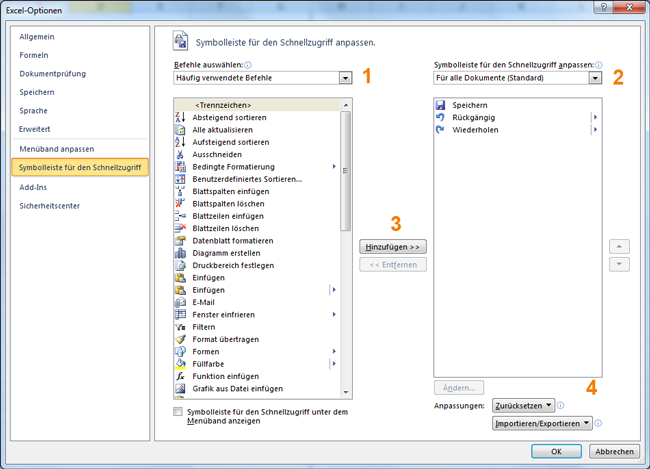Click the Füllfarbe paint bucket icon

coord(180,364)
